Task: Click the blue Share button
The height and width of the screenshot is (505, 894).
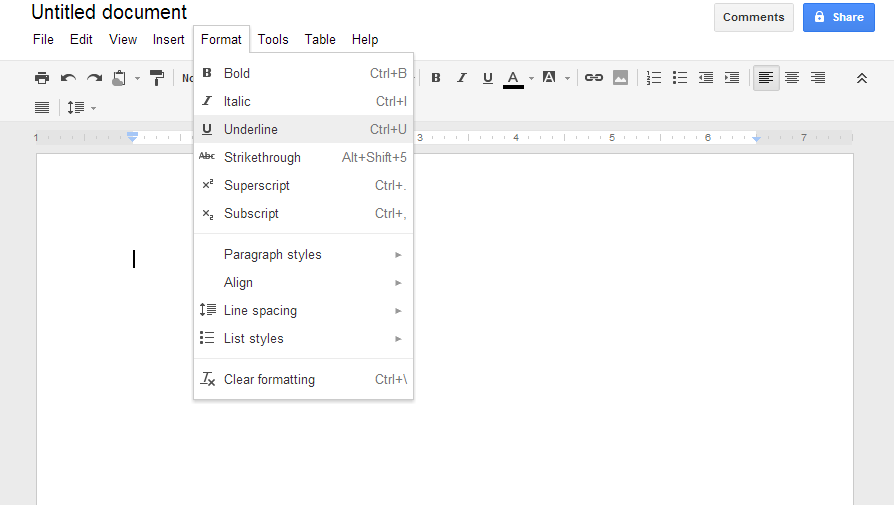Action: tap(838, 17)
